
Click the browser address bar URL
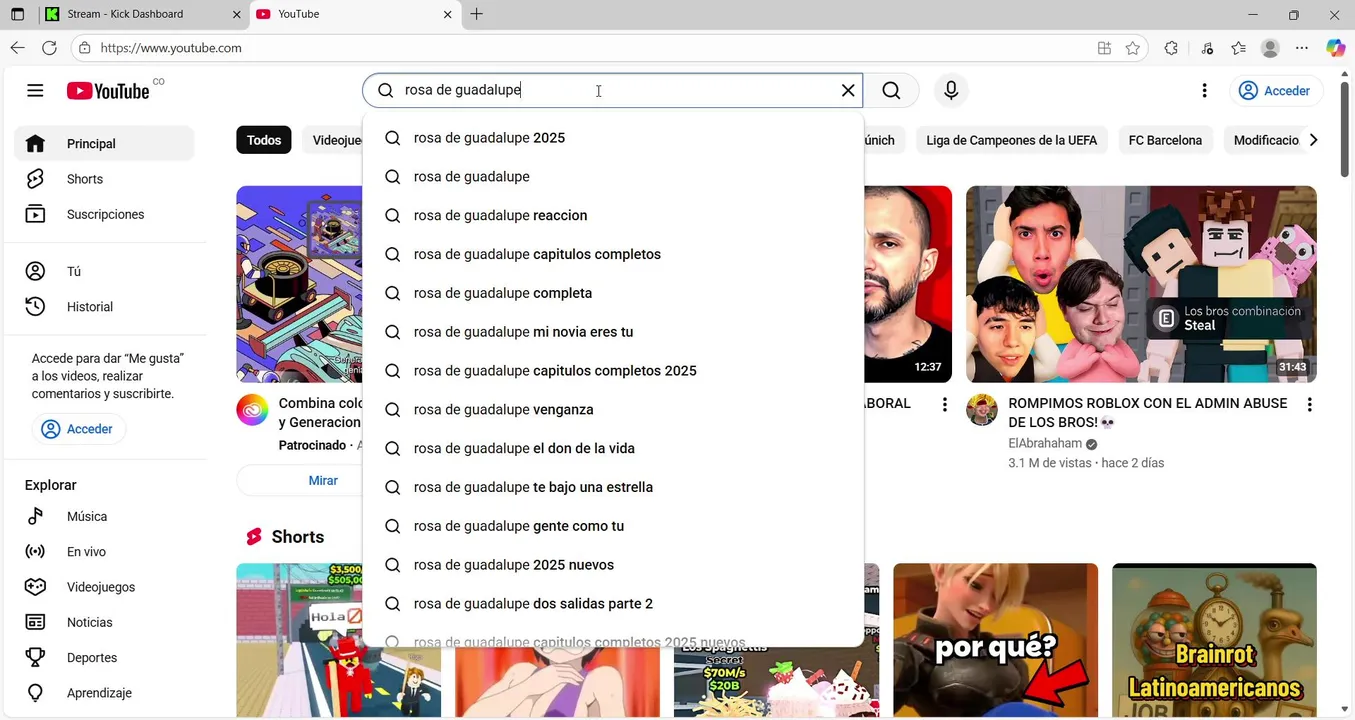(x=171, y=48)
